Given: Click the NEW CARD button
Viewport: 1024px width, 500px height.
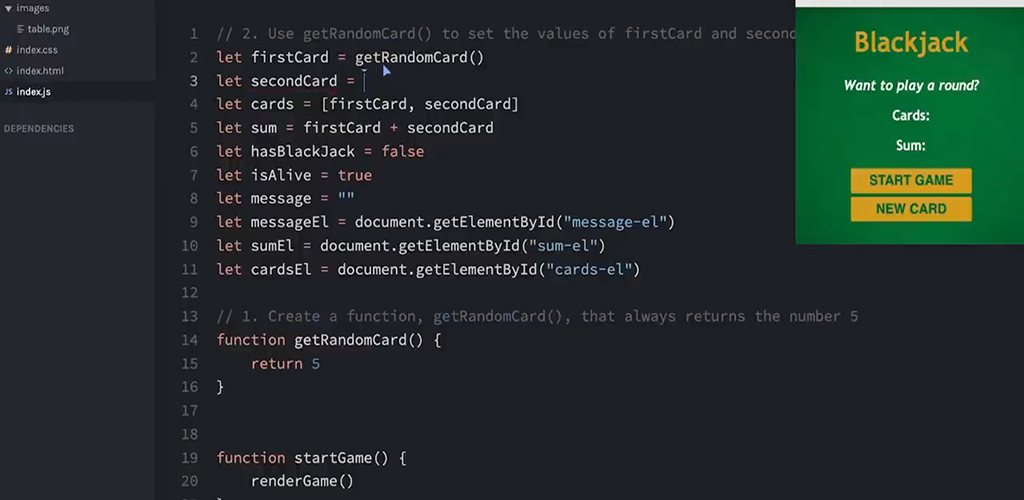Looking at the screenshot, I should (911, 209).
